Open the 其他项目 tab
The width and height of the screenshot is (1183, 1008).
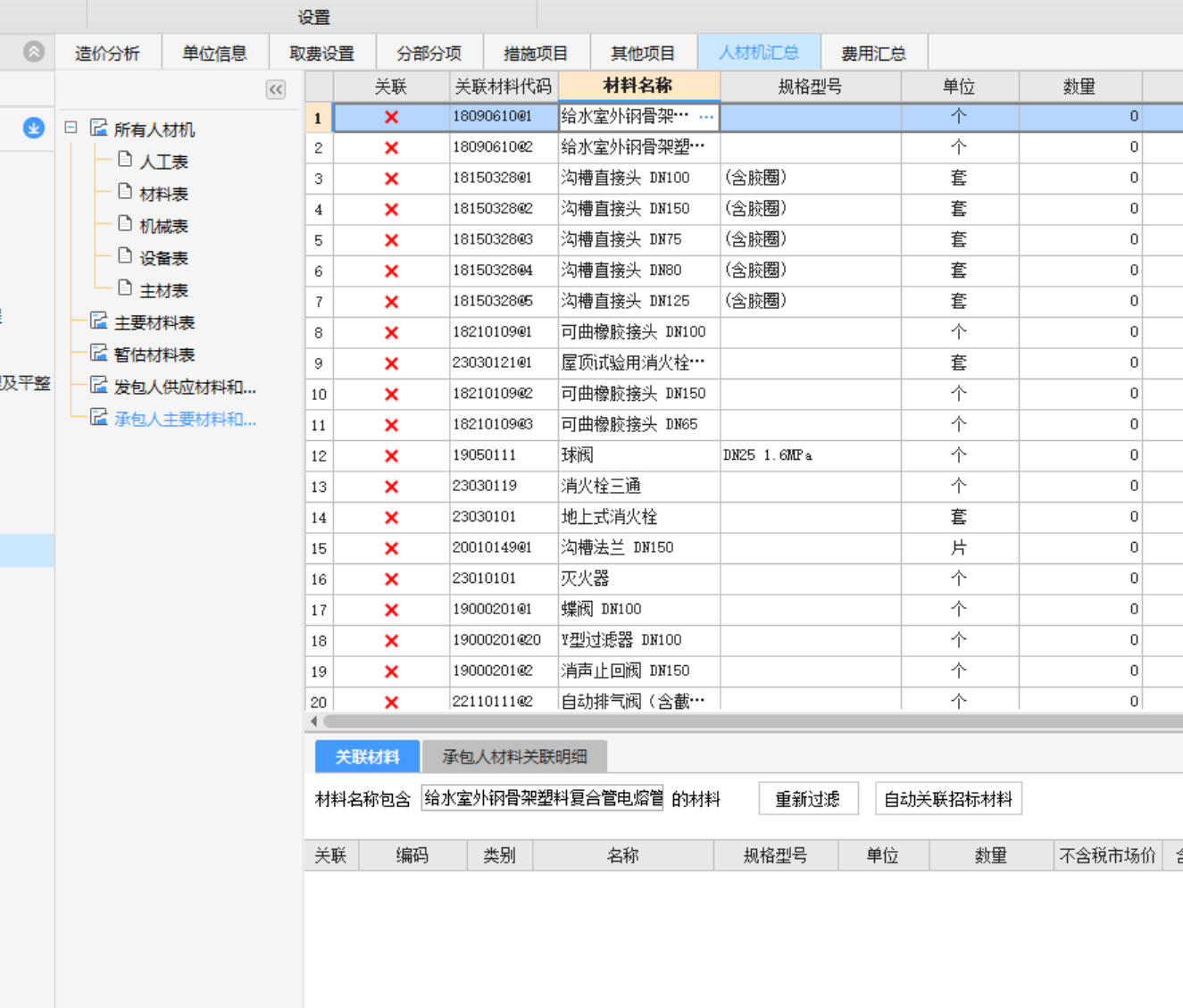(643, 53)
